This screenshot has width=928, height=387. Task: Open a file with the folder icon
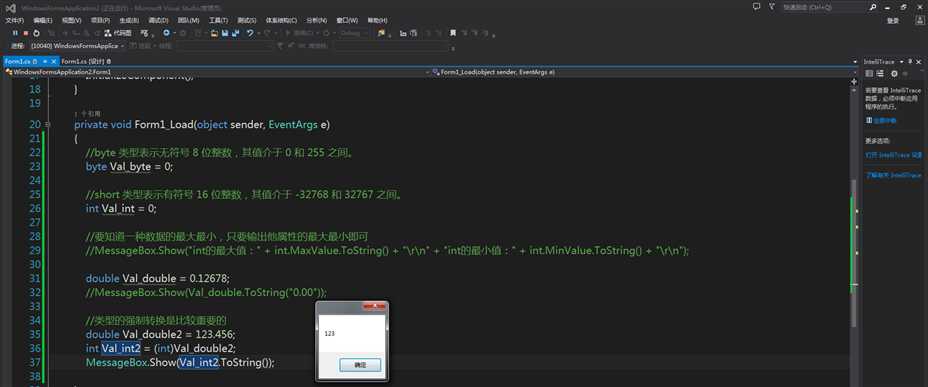(x=214, y=34)
